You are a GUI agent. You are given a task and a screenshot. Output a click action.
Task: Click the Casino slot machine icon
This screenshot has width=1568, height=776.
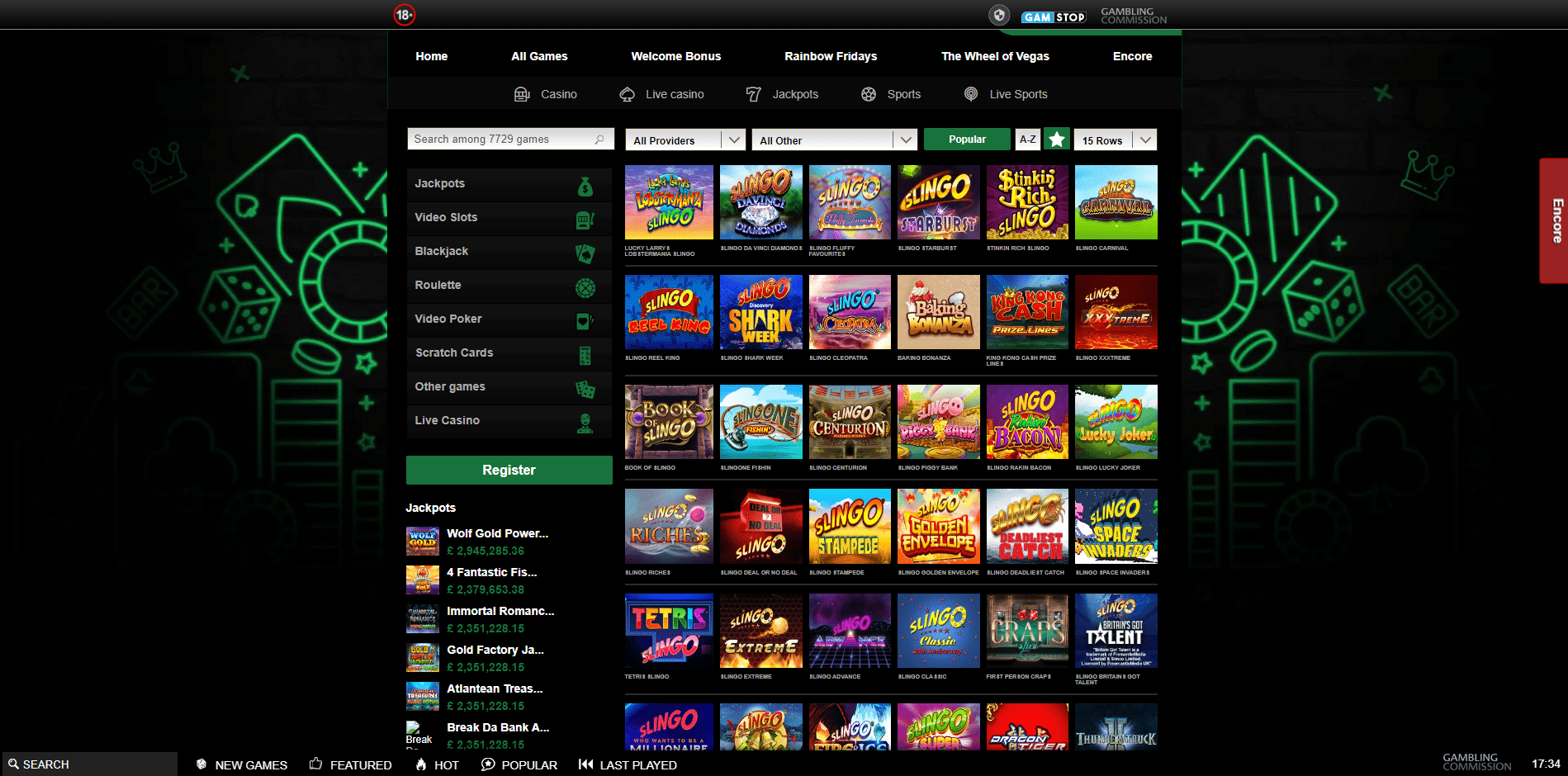pyautogui.click(x=522, y=94)
